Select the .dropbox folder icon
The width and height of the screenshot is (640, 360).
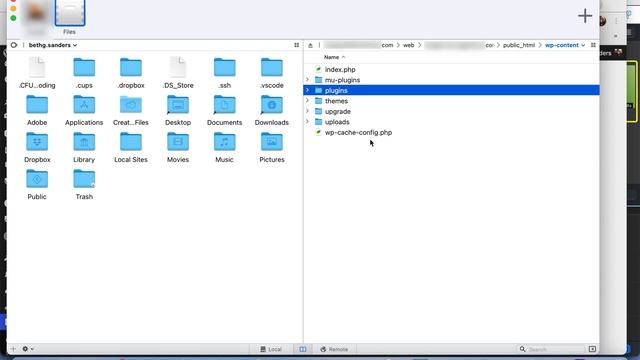pyautogui.click(x=131, y=67)
